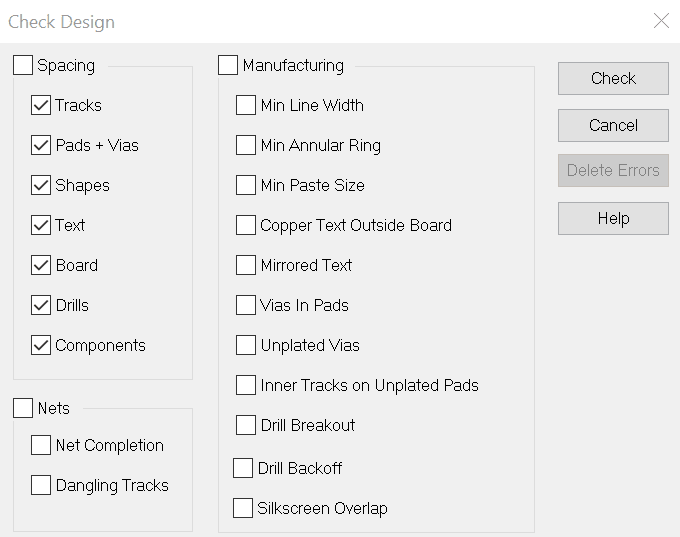Toggle the Spacing group checkbox
The image size is (680, 537).
point(23,66)
